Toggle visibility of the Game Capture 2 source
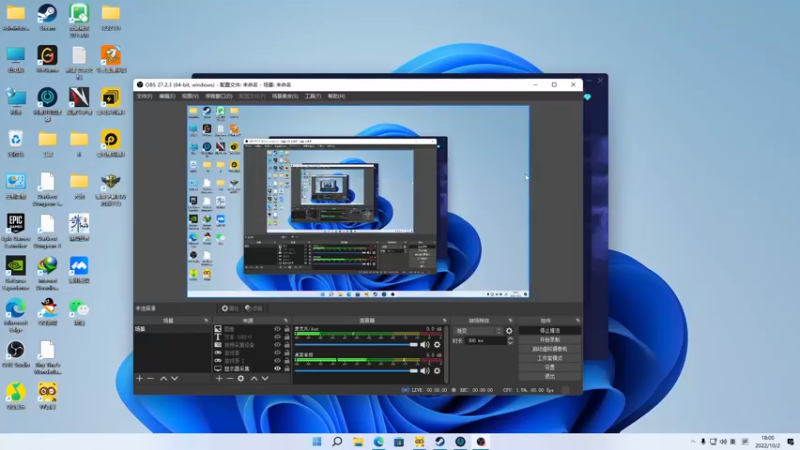 [x=278, y=361]
